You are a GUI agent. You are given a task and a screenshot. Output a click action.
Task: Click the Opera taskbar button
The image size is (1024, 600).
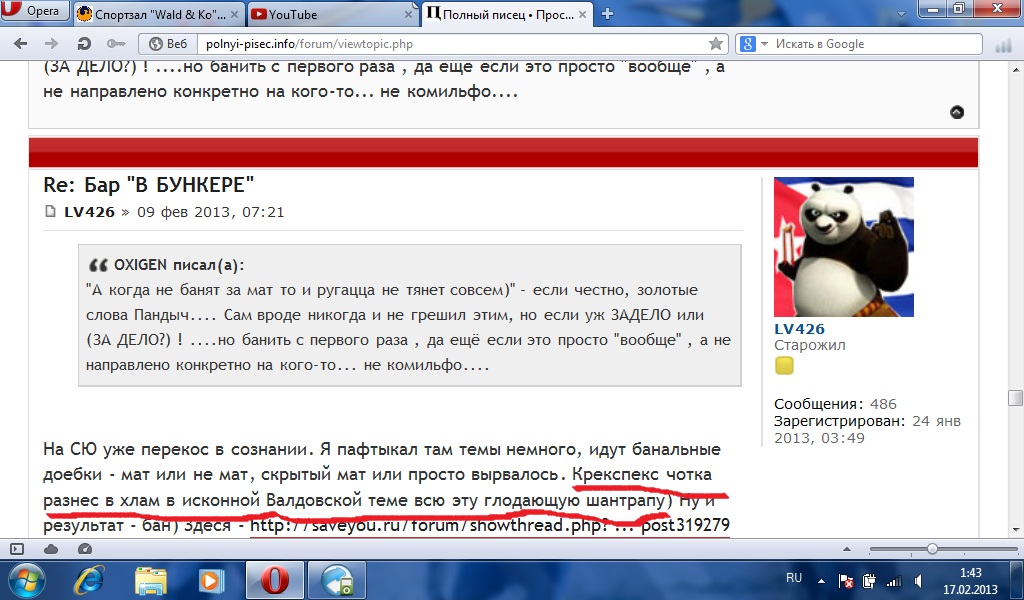[274, 580]
